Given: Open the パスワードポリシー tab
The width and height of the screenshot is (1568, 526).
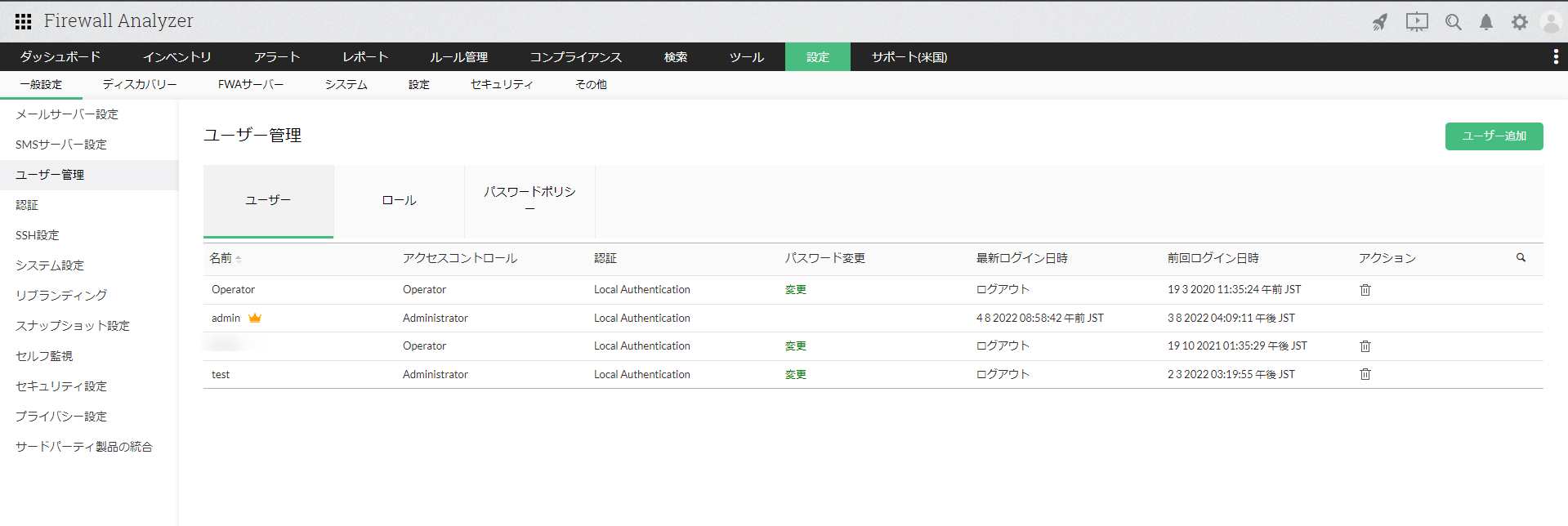Looking at the screenshot, I should coord(529,200).
